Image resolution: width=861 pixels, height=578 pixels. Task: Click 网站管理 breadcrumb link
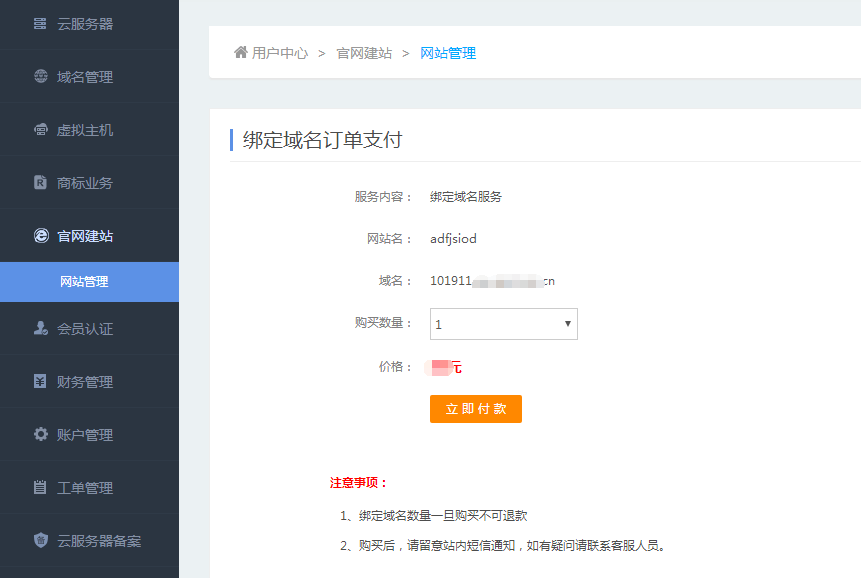pos(448,53)
